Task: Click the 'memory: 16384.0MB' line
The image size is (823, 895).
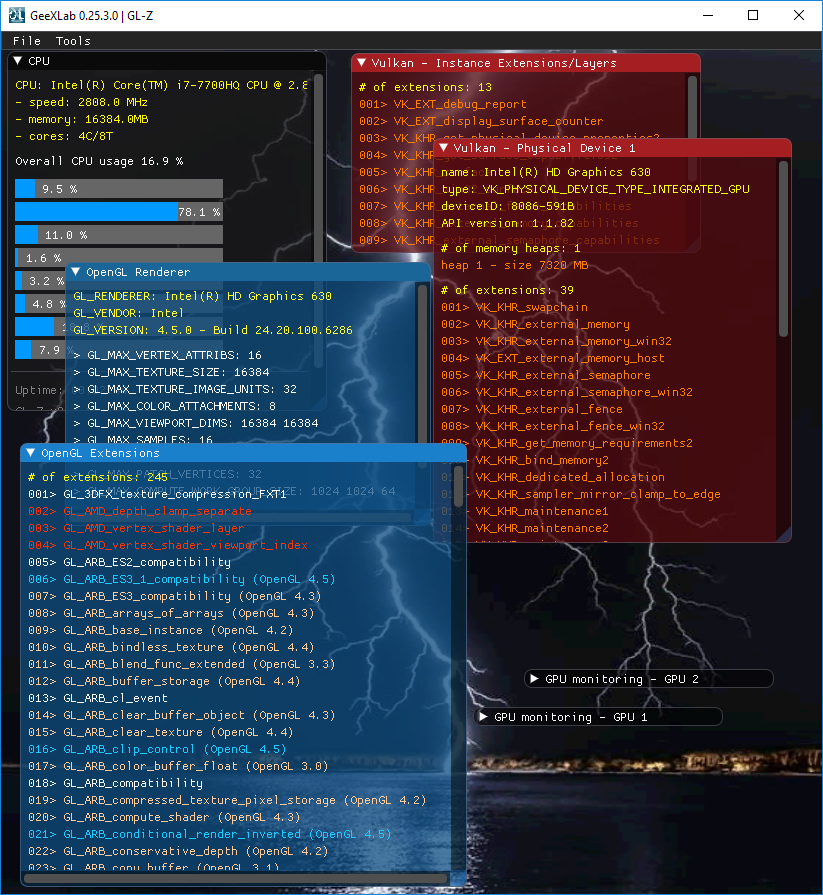Action: tap(82, 119)
